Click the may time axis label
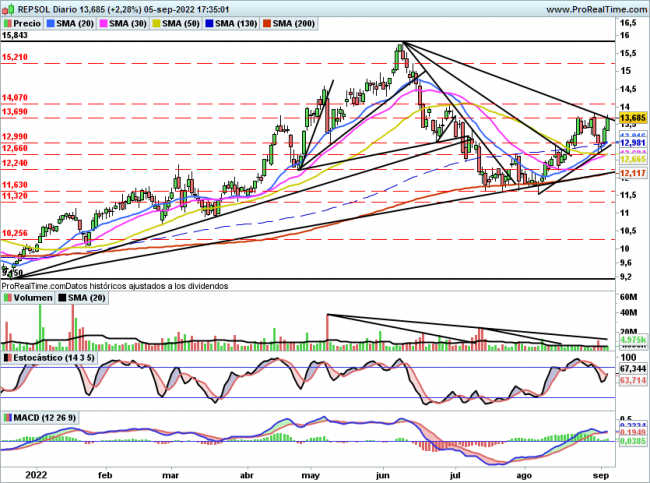The height and width of the screenshot is (483, 650). pyautogui.click(x=310, y=475)
